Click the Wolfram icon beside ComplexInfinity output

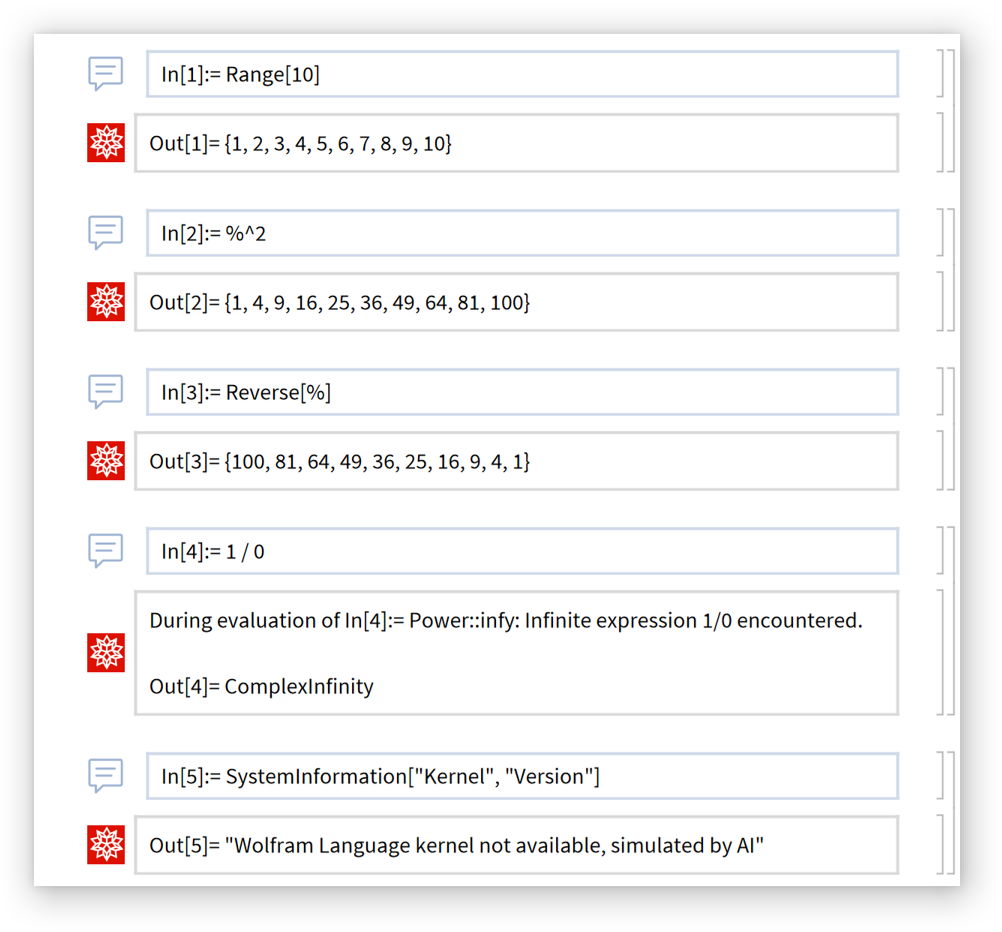pyautogui.click(x=106, y=652)
